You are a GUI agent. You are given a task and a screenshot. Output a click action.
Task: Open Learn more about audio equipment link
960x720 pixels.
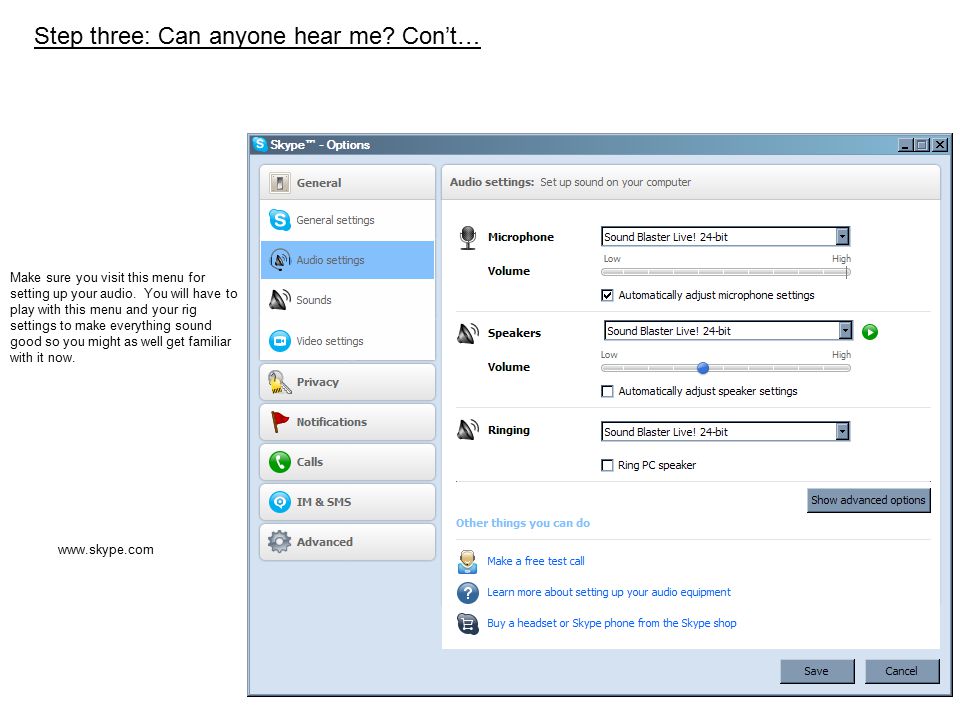(609, 592)
